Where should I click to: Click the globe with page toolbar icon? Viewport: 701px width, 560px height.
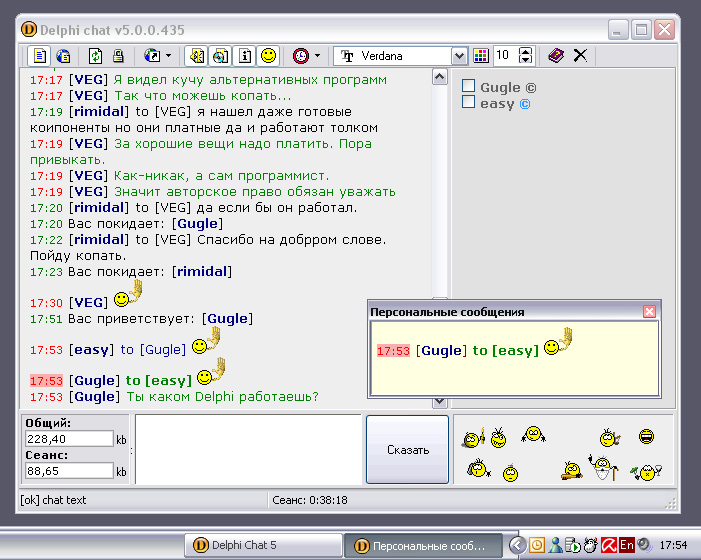[x=63, y=56]
